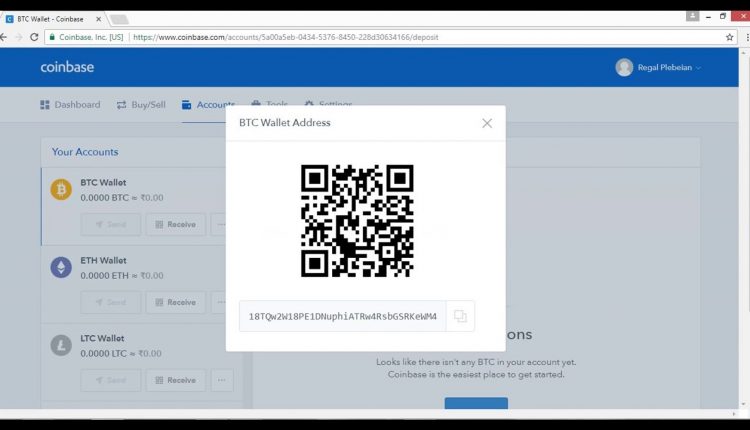The height and width of the screenshot is (430, 750).
Task: Click Receive under LTC Wallet
Action: pos(176,380)
